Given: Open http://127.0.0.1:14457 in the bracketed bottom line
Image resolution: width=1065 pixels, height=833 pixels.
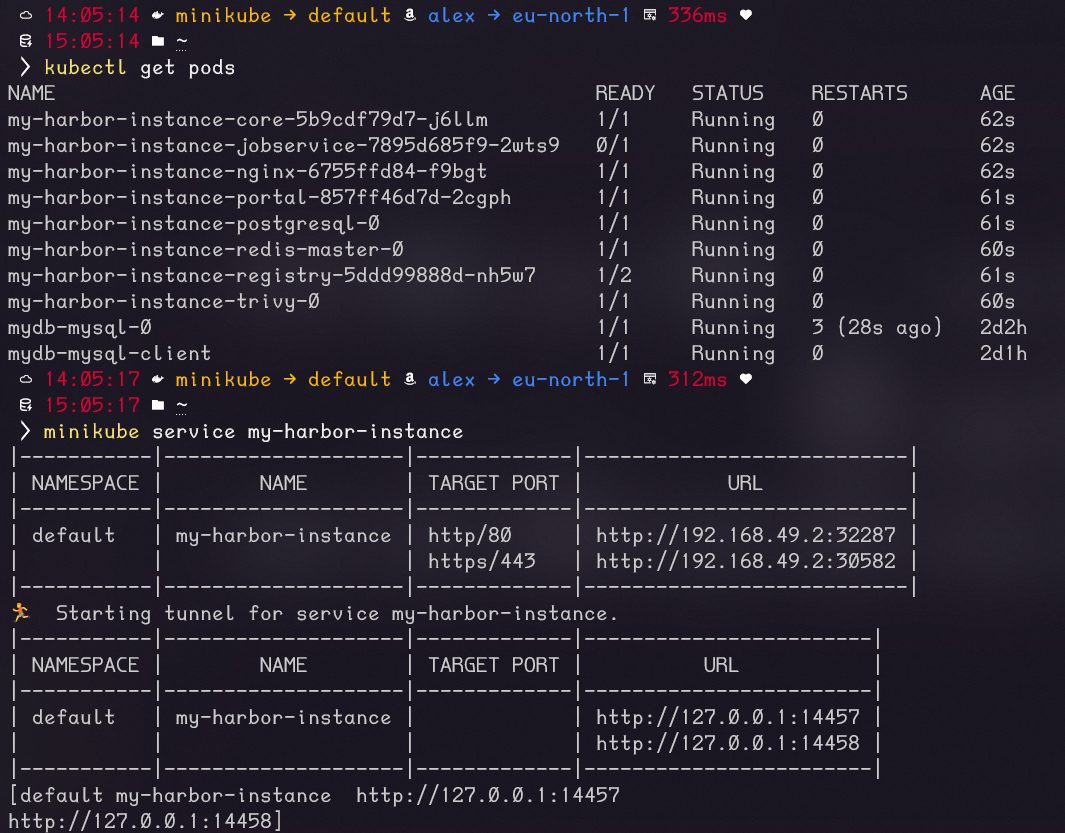Looking at the screenshot, I should (488, 795).
